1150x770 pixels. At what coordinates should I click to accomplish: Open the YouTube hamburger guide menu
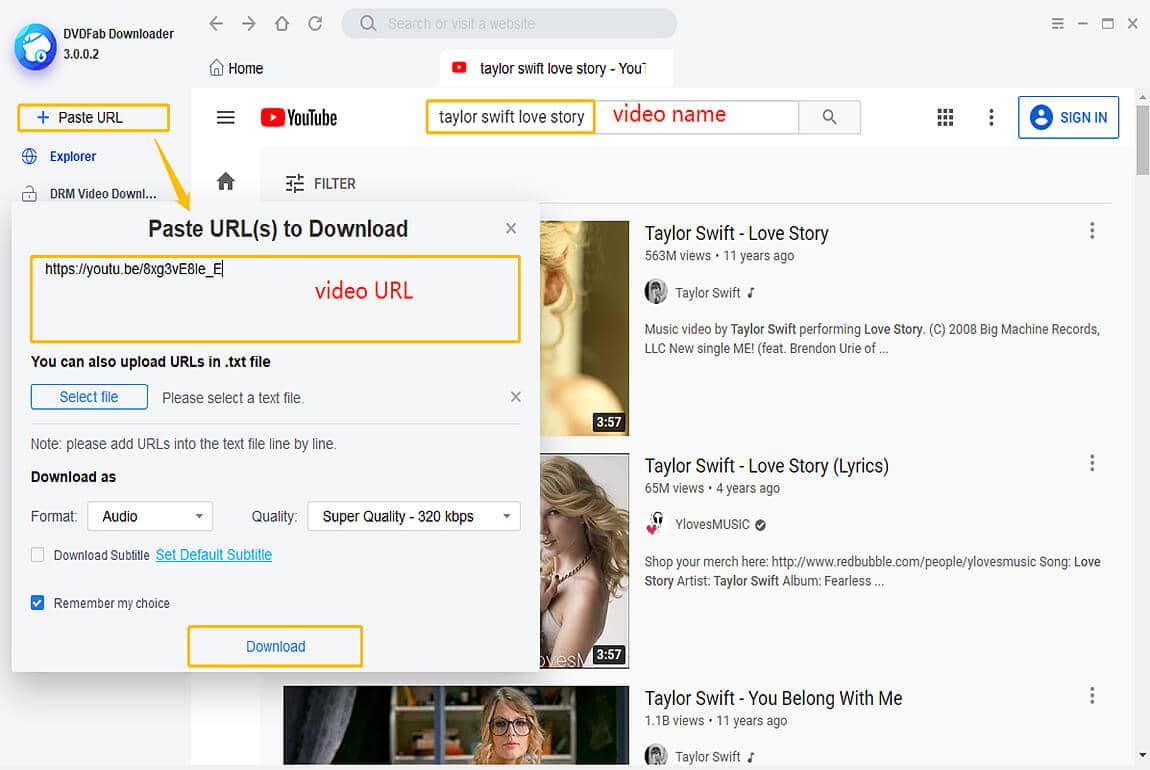pos(226,117)
